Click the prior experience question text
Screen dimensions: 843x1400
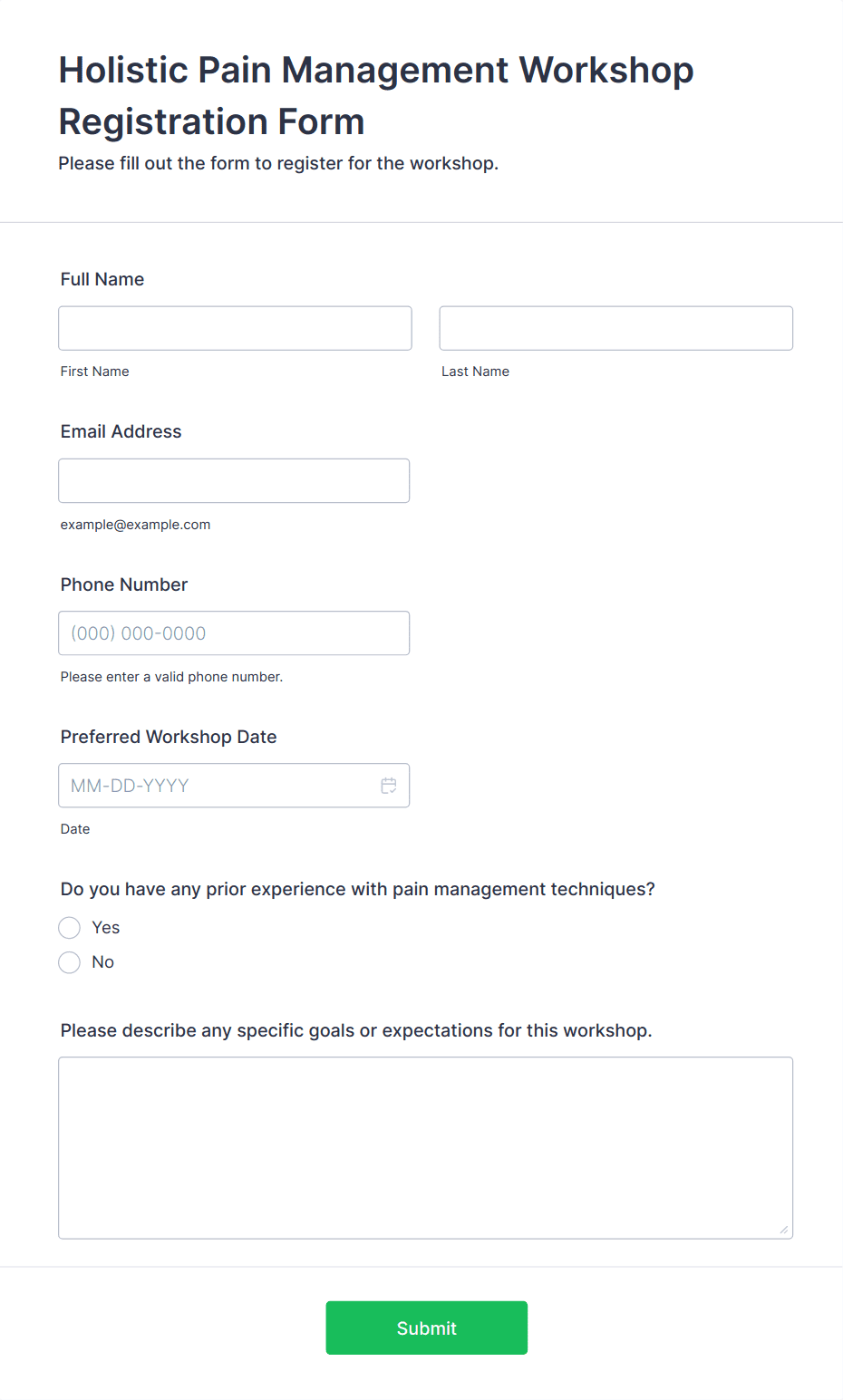pos(358,889)
